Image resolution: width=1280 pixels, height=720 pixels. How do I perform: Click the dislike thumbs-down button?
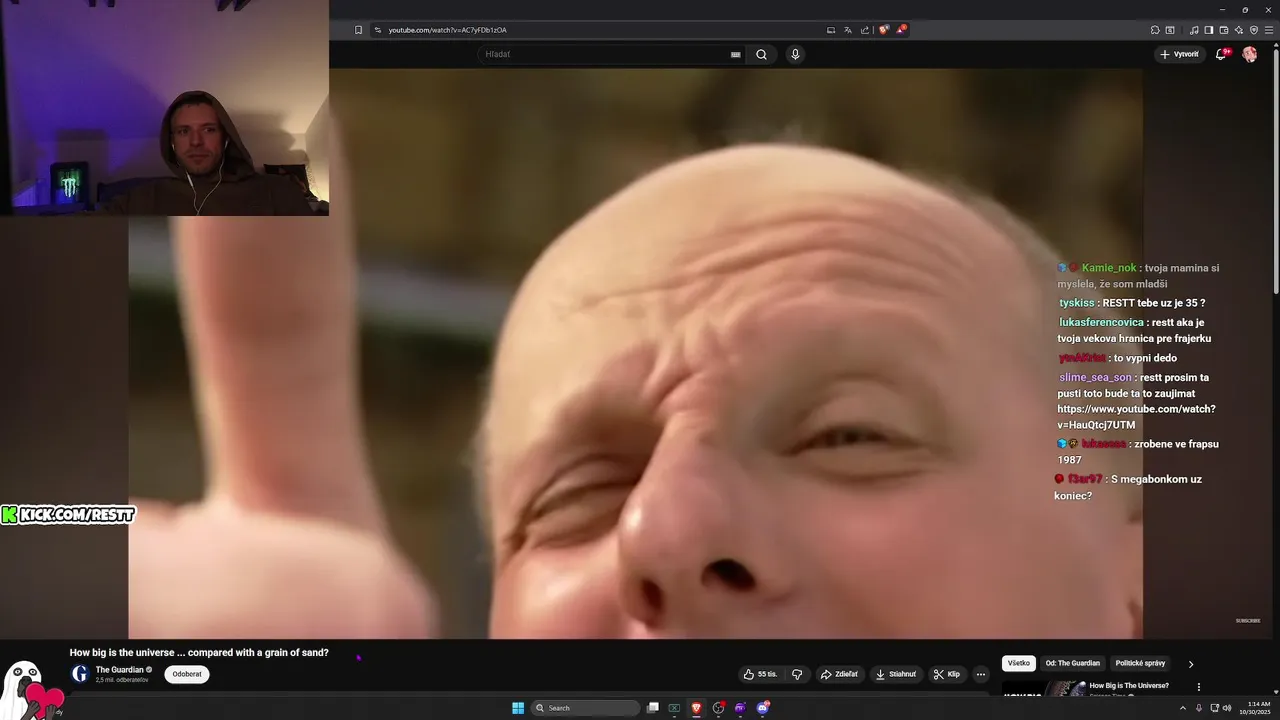pos(797,674)
